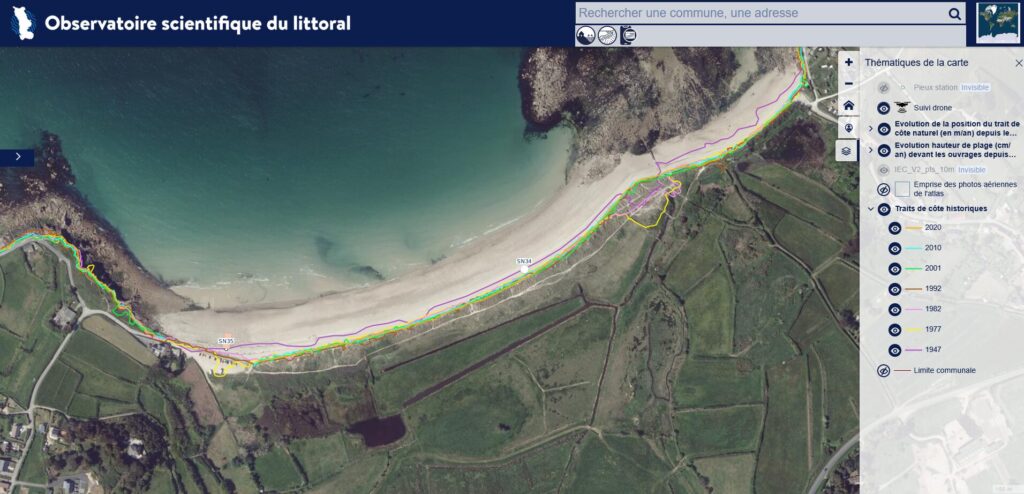Viewport: 1024px width, 494px height.
Task: Click the second round icon under the search bar
Action: (607, 35)
